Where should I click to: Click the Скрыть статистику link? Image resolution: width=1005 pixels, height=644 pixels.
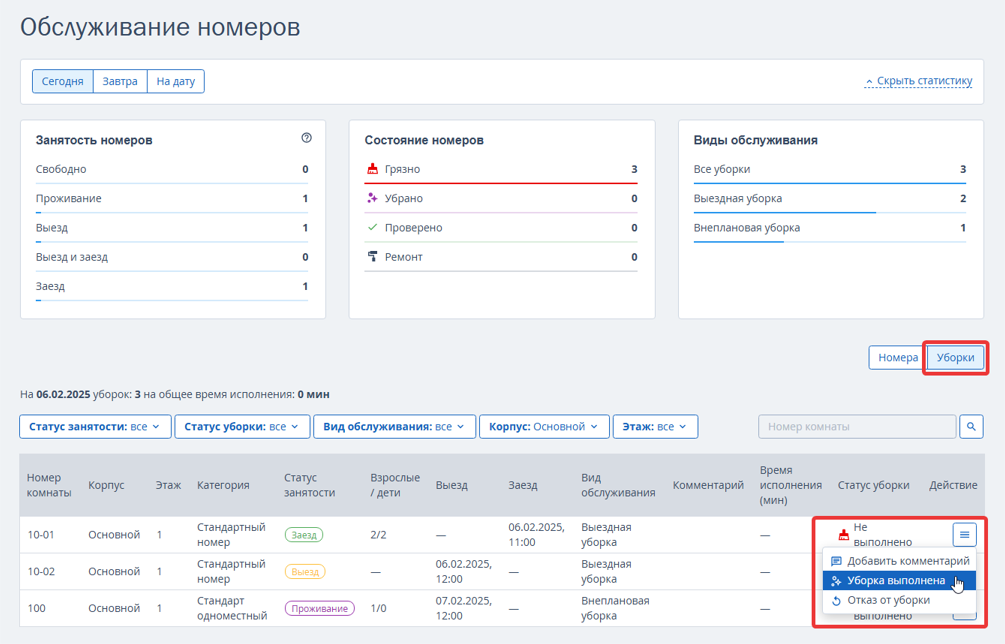click(x=918, y=81)
